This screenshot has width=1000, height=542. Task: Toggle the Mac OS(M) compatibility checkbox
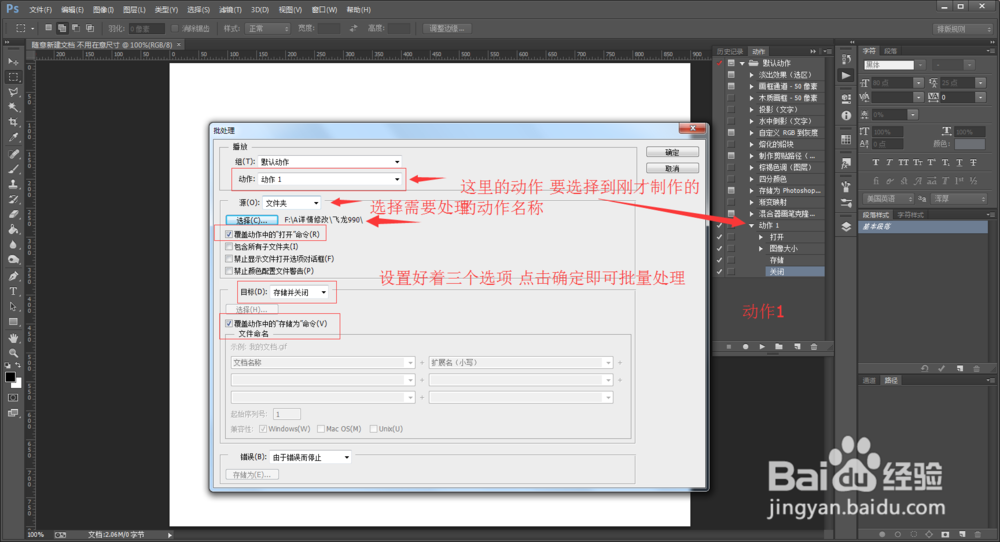coord(321,428)
